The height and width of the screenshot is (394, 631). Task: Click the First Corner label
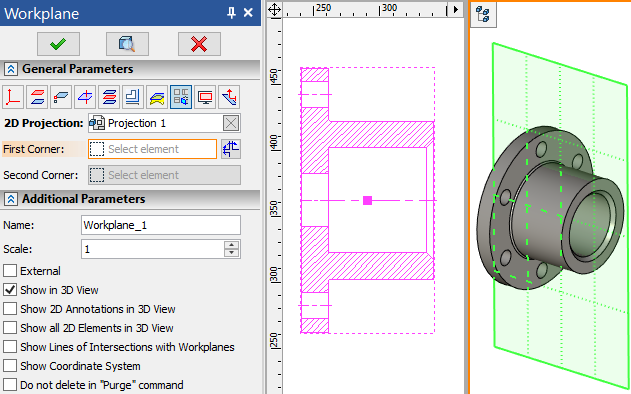[33, 149]
